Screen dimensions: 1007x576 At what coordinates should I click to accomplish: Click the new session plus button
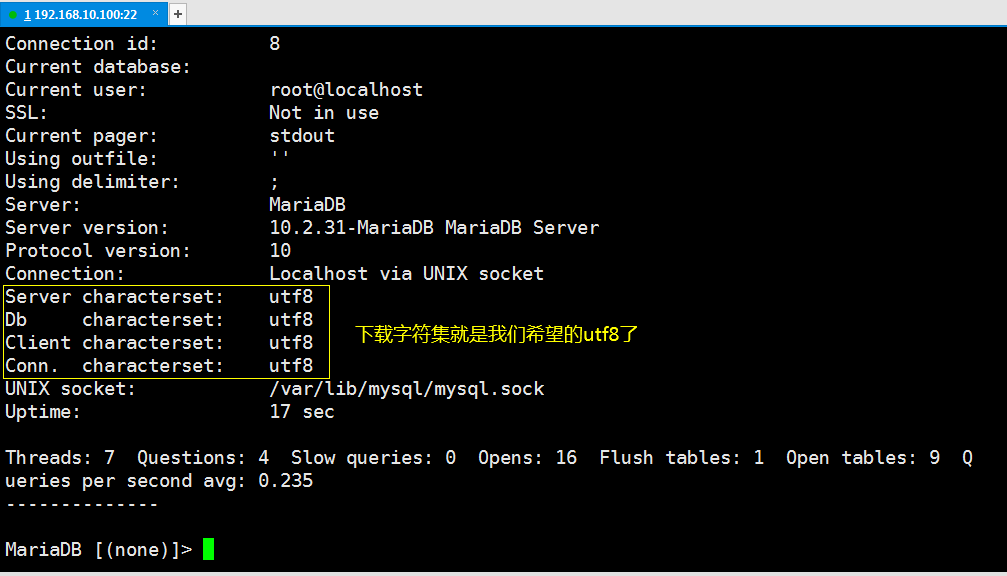click(178, 13)
